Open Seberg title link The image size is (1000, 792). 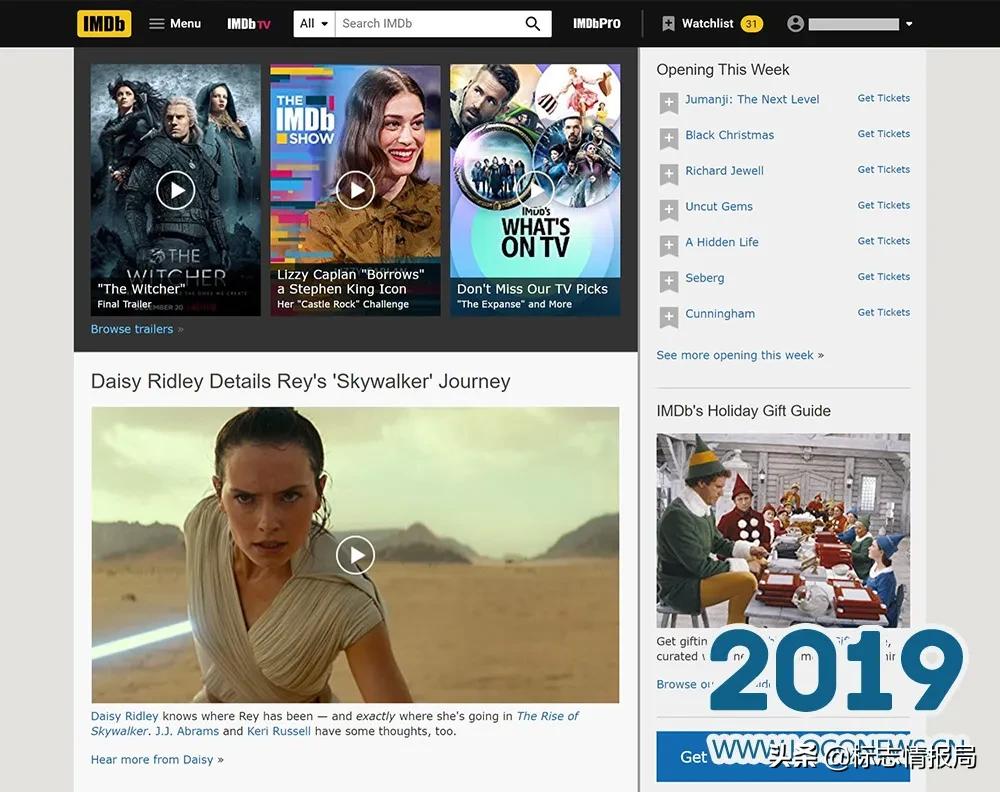click(705, 278)
